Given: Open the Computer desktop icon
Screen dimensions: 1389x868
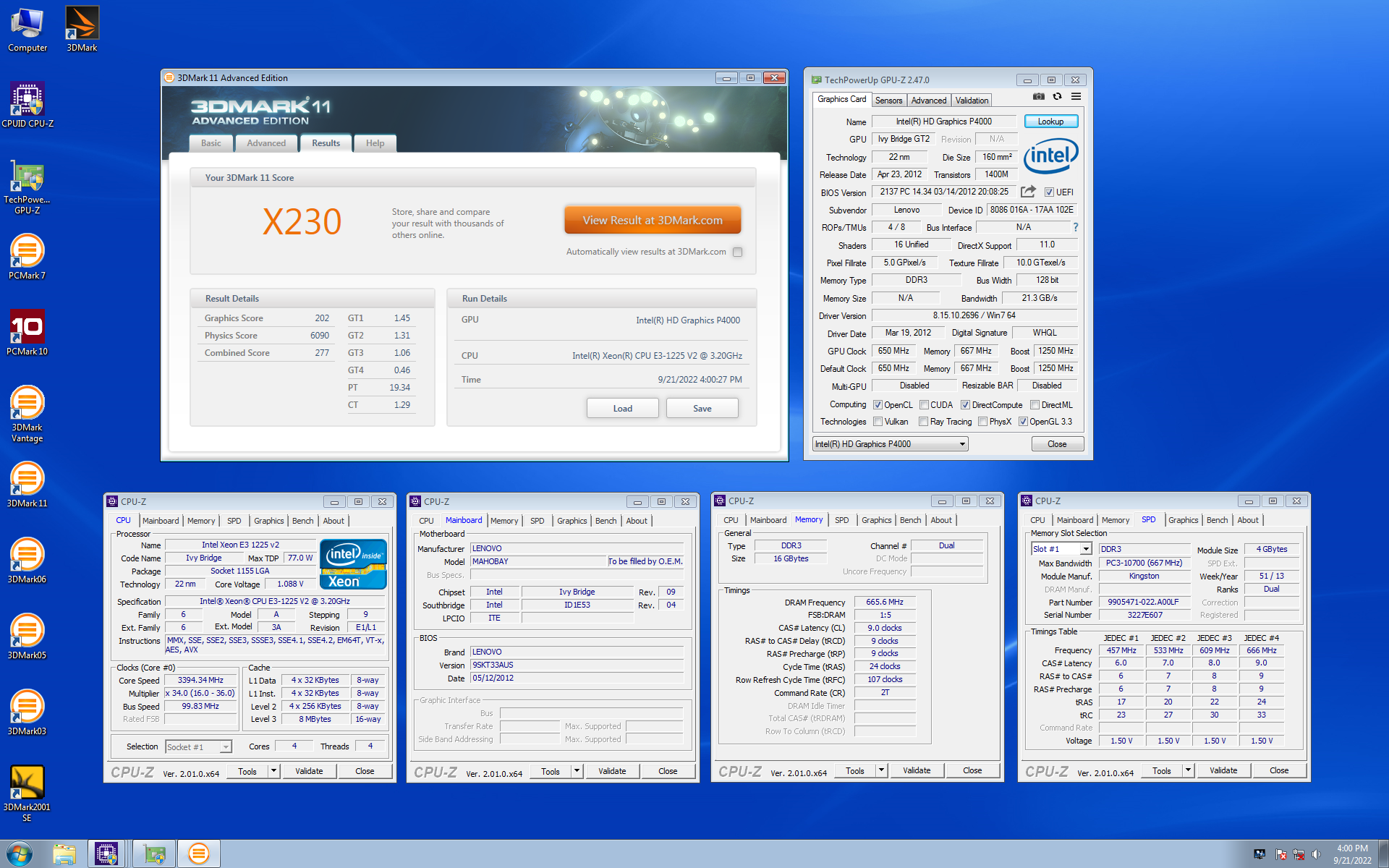Looking at the screenshot, I should (x=27, y=30).
